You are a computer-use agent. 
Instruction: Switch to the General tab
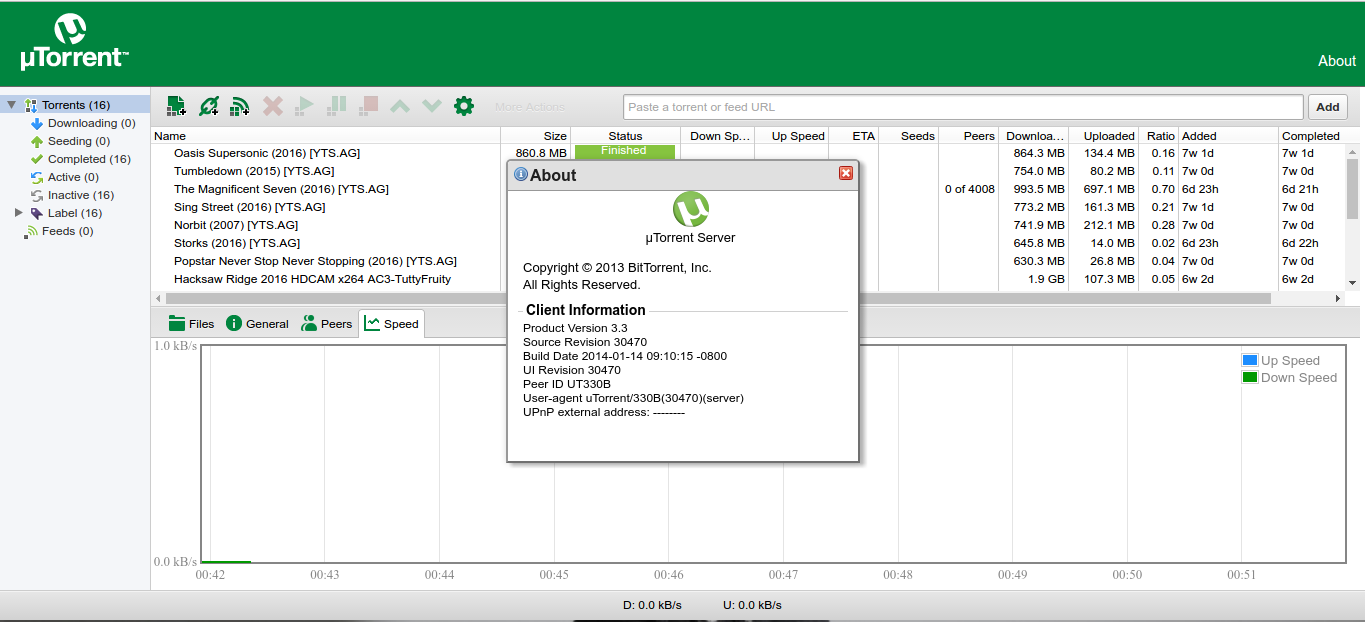[257, 323]
